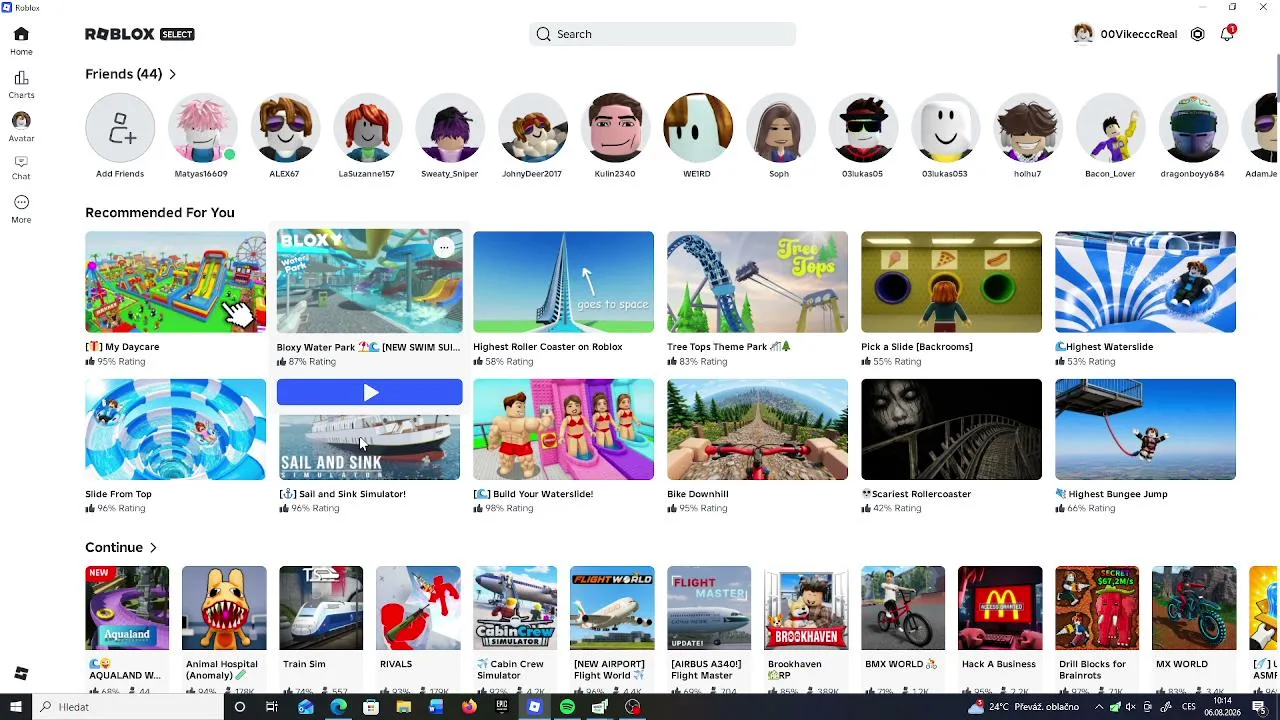Open friend WE1RD's avatar
Viewport: 1280px width, 720px height.
pyautogui.click(x=697, y=128)
